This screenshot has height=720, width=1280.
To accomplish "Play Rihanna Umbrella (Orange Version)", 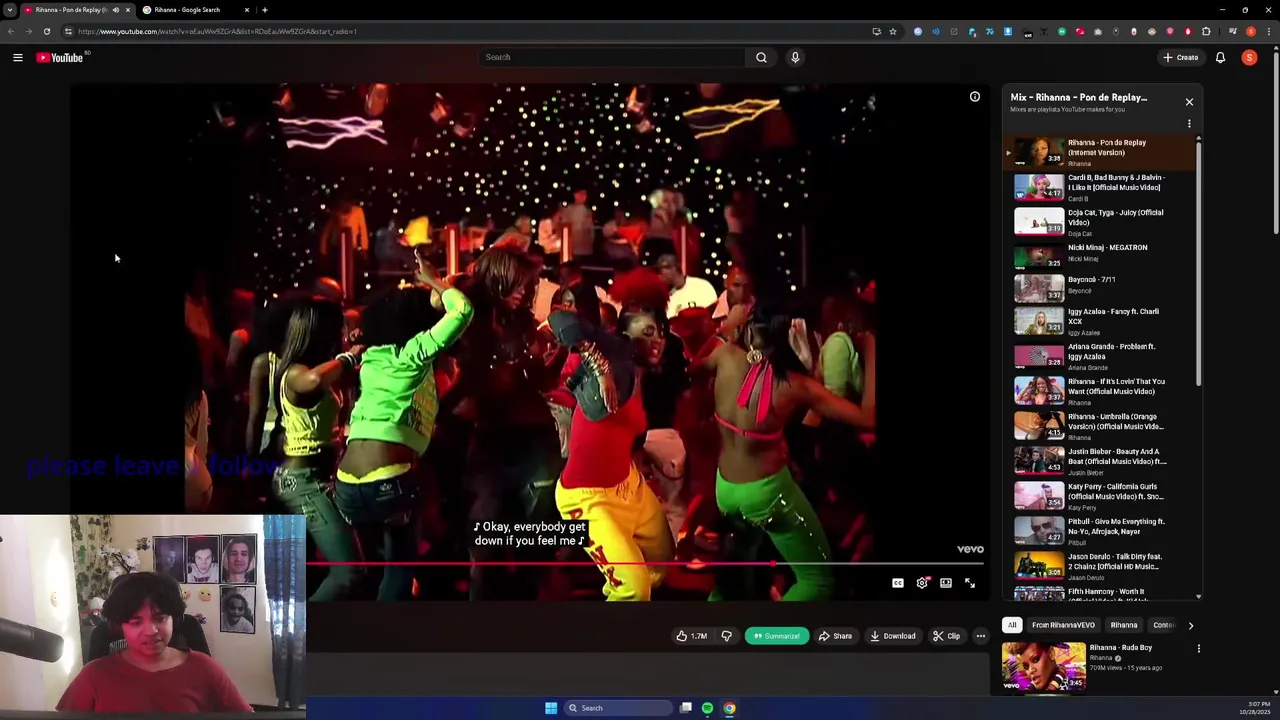I will [1100, 426].
